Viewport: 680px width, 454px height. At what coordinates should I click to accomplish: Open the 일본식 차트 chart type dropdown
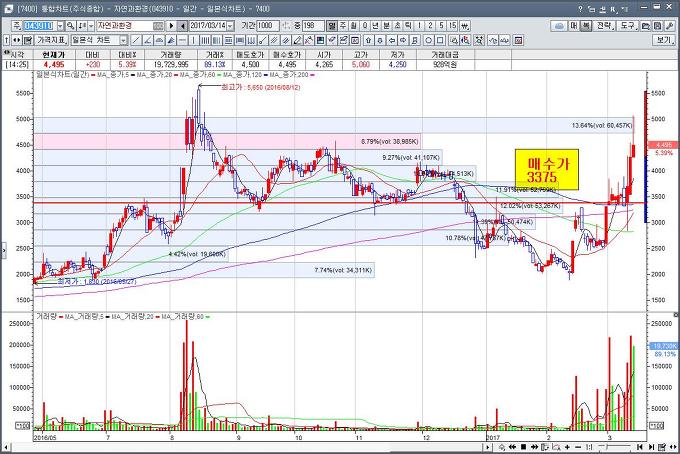pyautogui.click(x=124, y=40)
